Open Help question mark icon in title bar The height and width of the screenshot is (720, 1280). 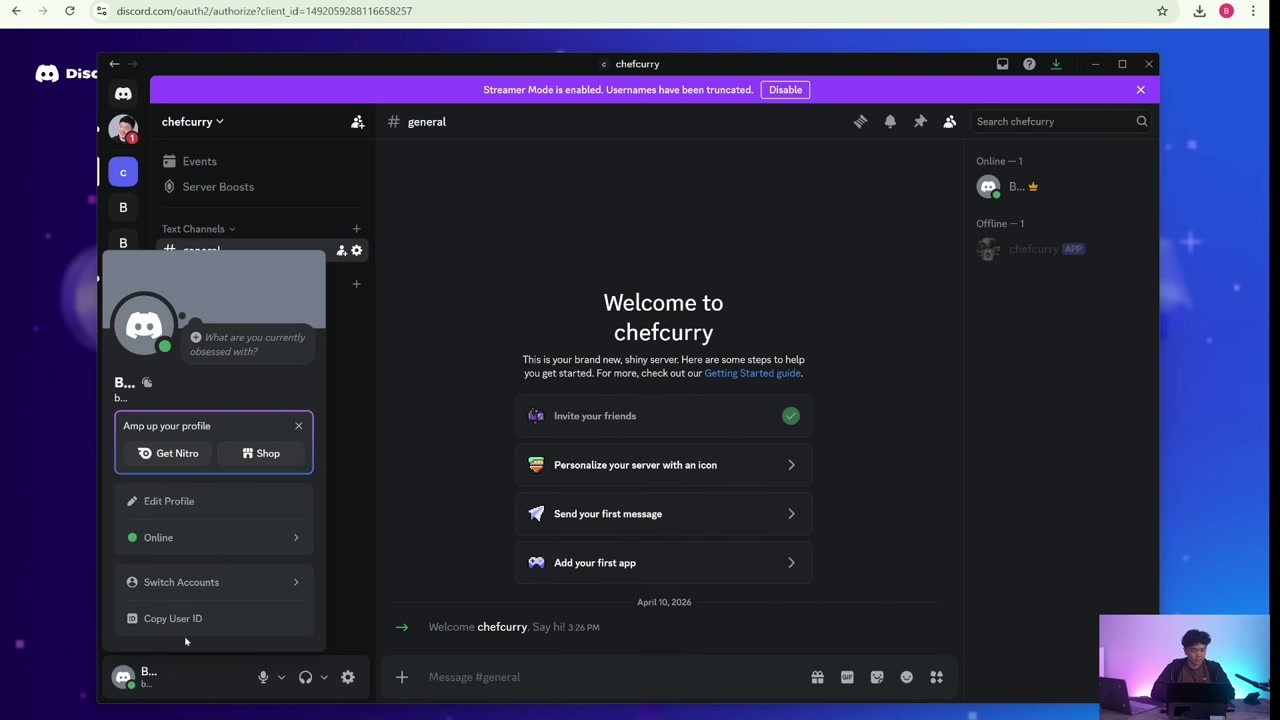coord(1029,64)
